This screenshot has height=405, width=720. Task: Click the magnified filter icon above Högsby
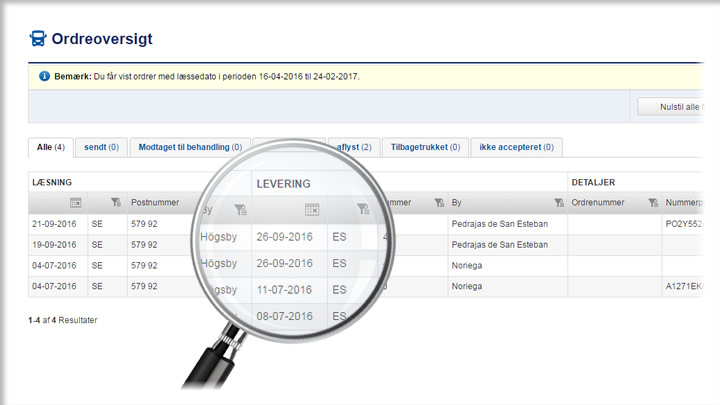pyautogui.click(x=241, y=210)
